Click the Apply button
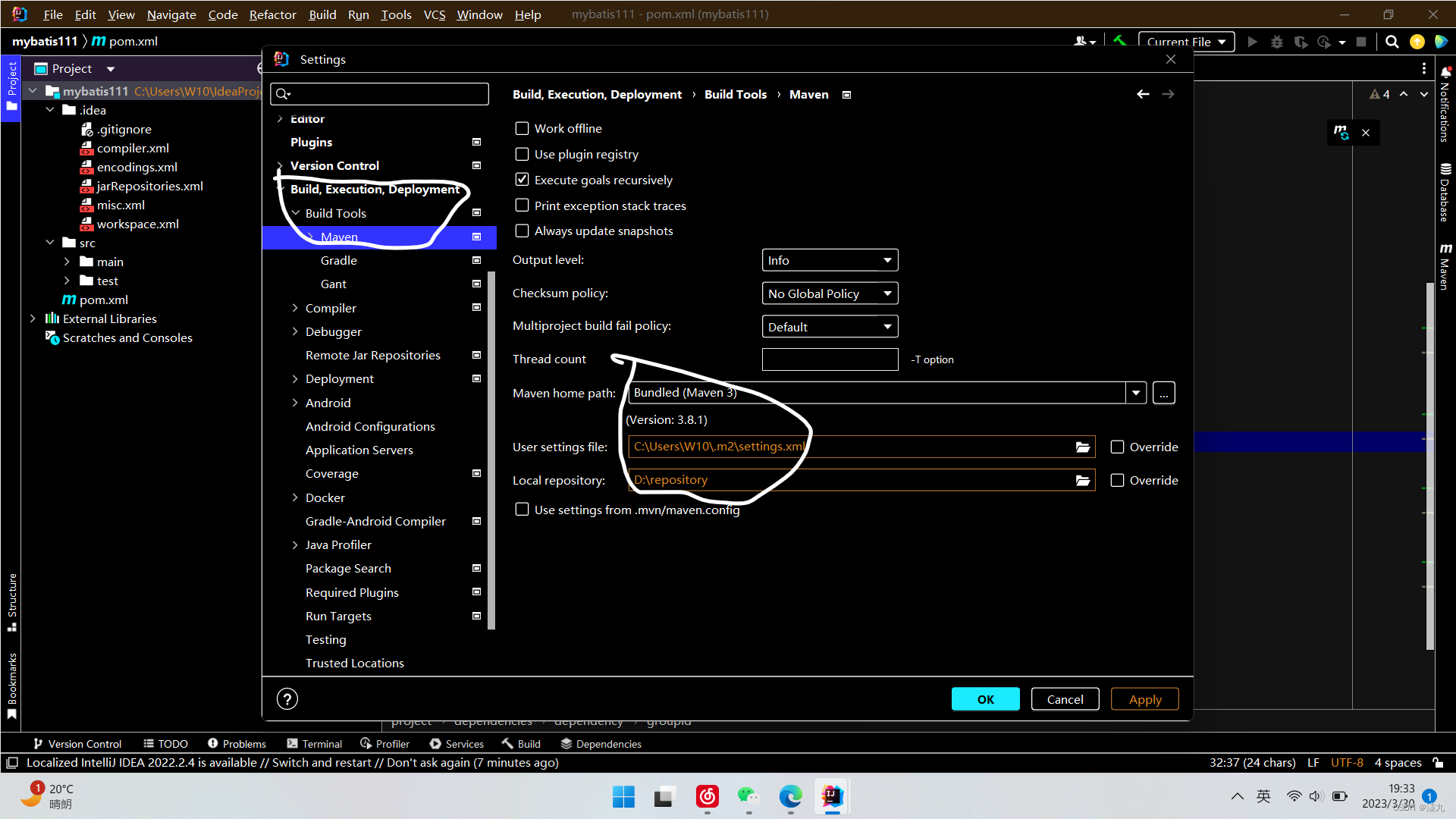This screenshot has height=819, width=1456. (x=1144, y=699)
